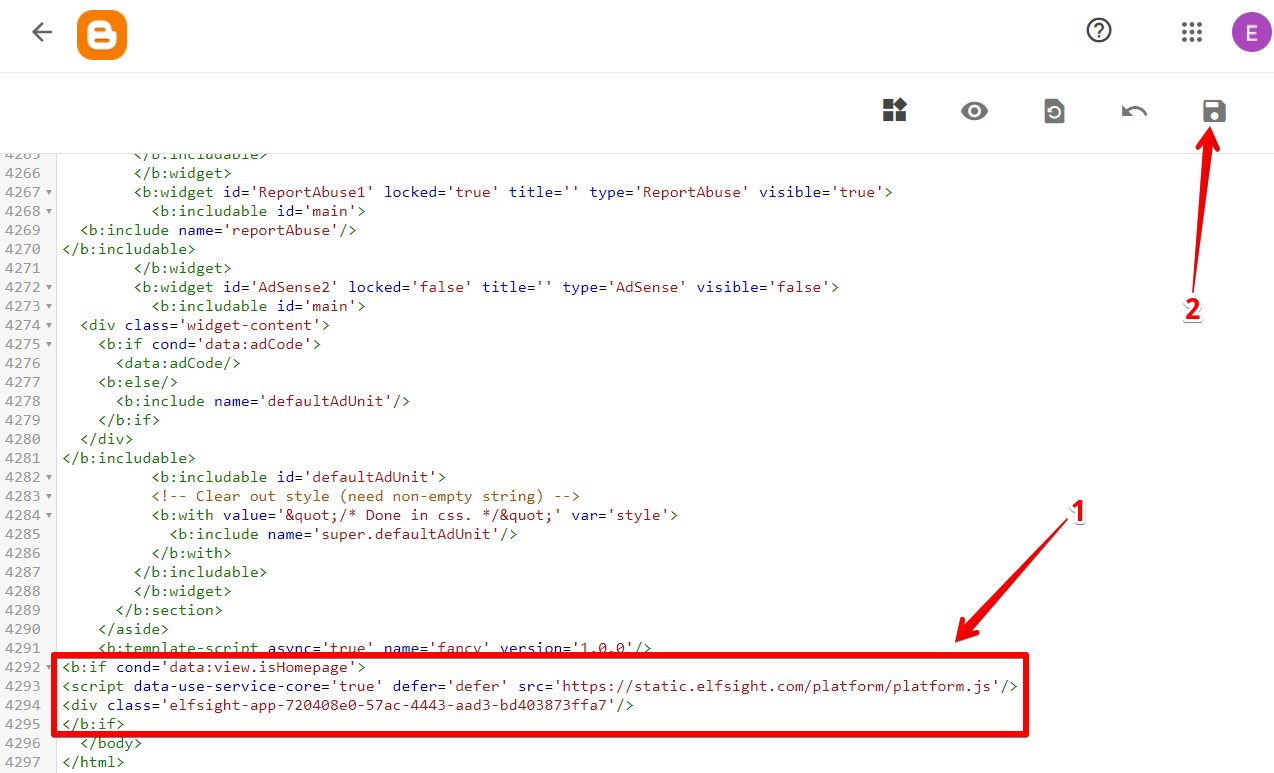The height and width of the screenshot is (773, 1274).
Task: Click the back arrow to exit the editor
Action: pyautogui.click(x=41, y=32)
